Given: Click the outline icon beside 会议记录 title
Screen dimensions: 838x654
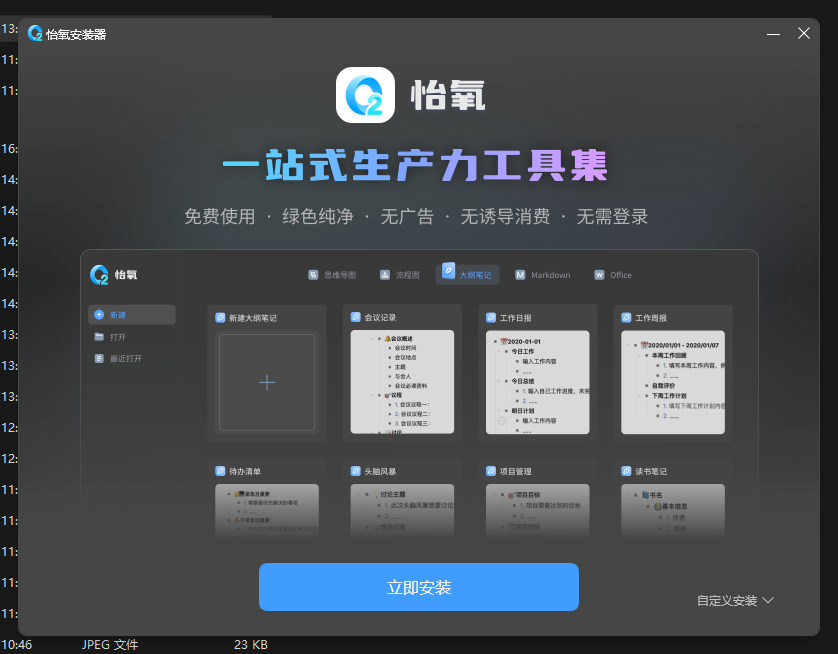Looking at the screenshot, I should tap(355, 317).
